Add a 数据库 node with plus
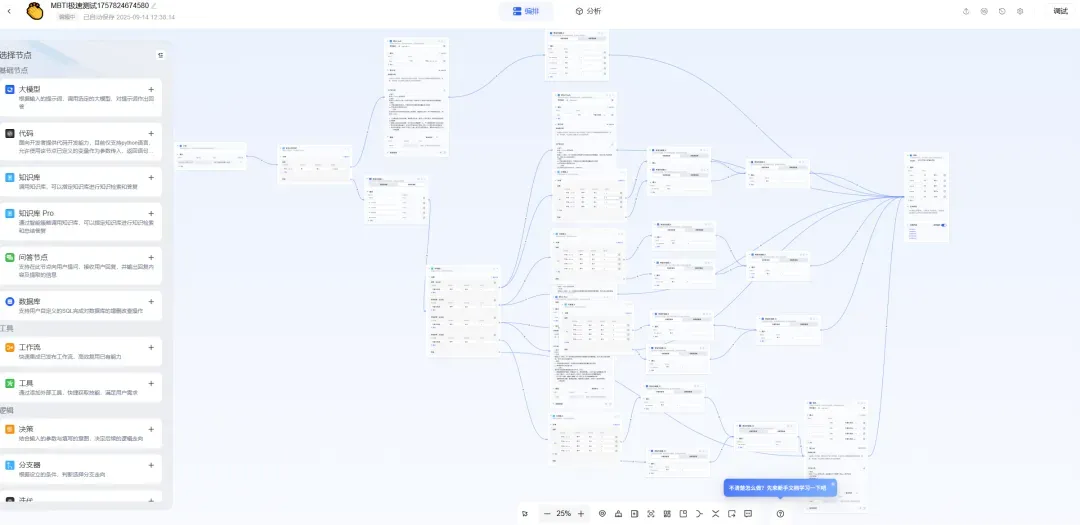 [151, 302]
